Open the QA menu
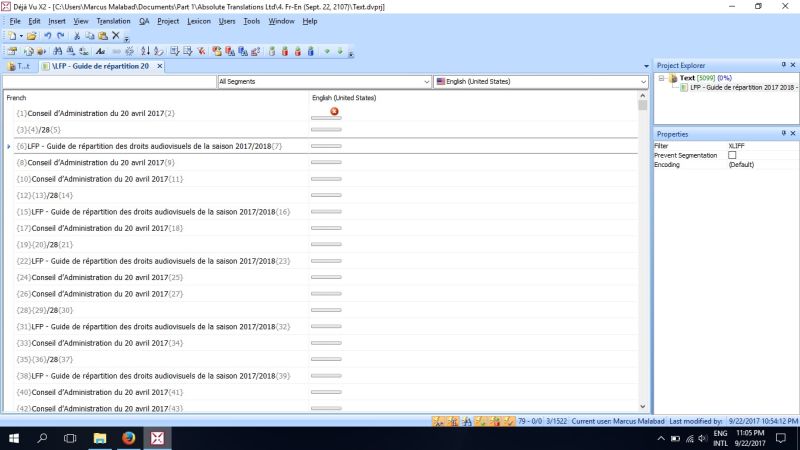800x450 pixels. point(144,21)
